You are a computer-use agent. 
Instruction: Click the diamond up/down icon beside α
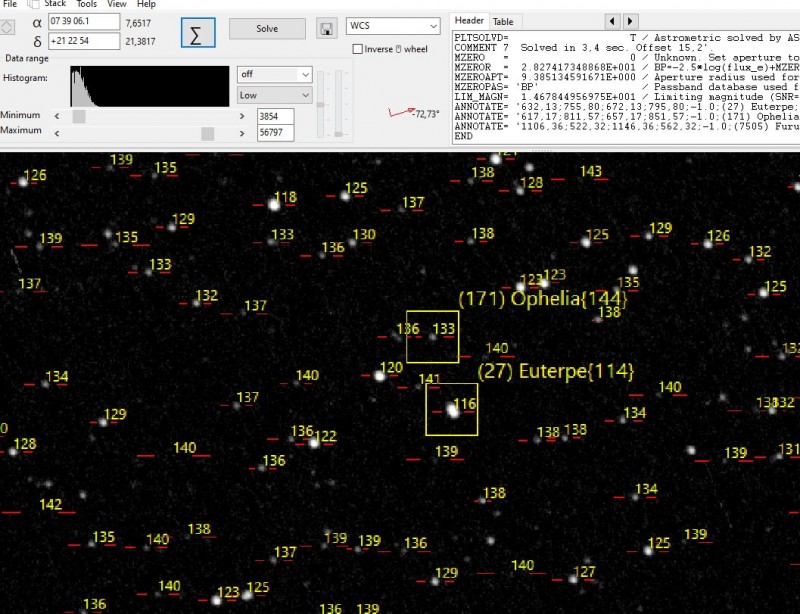pyautogui.click(x=7, y=27)
